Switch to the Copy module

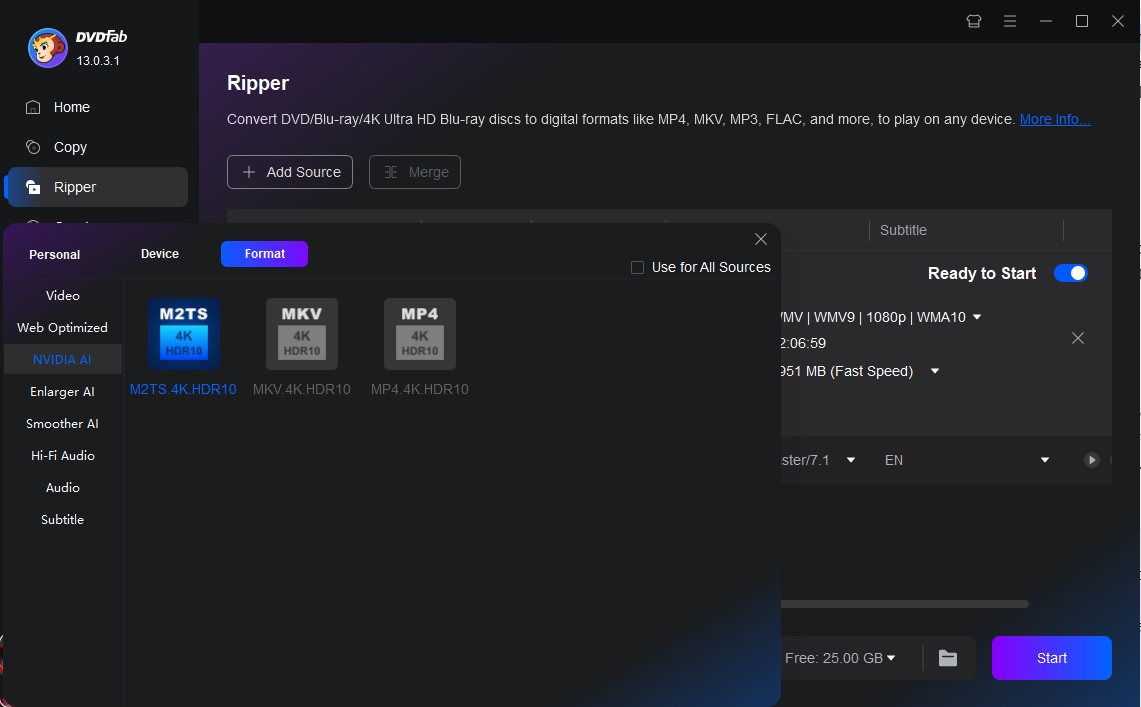pyautogui.click(x=69, y=147)
